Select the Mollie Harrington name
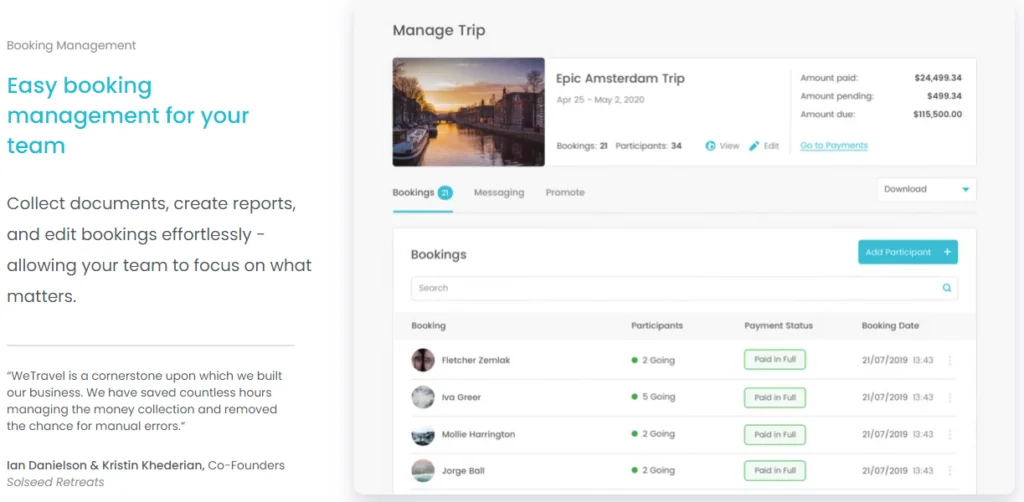Image resolution: width=1024 pixels, height=502 pixels. coord(478,434)
